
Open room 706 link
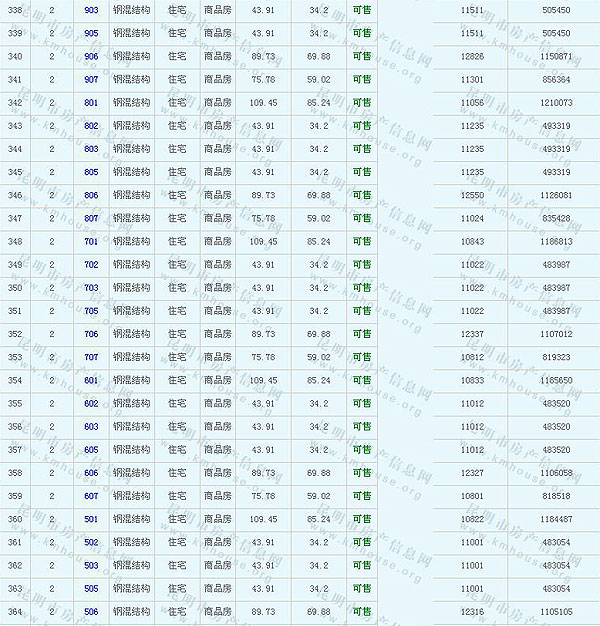click(x=91, y=334)
